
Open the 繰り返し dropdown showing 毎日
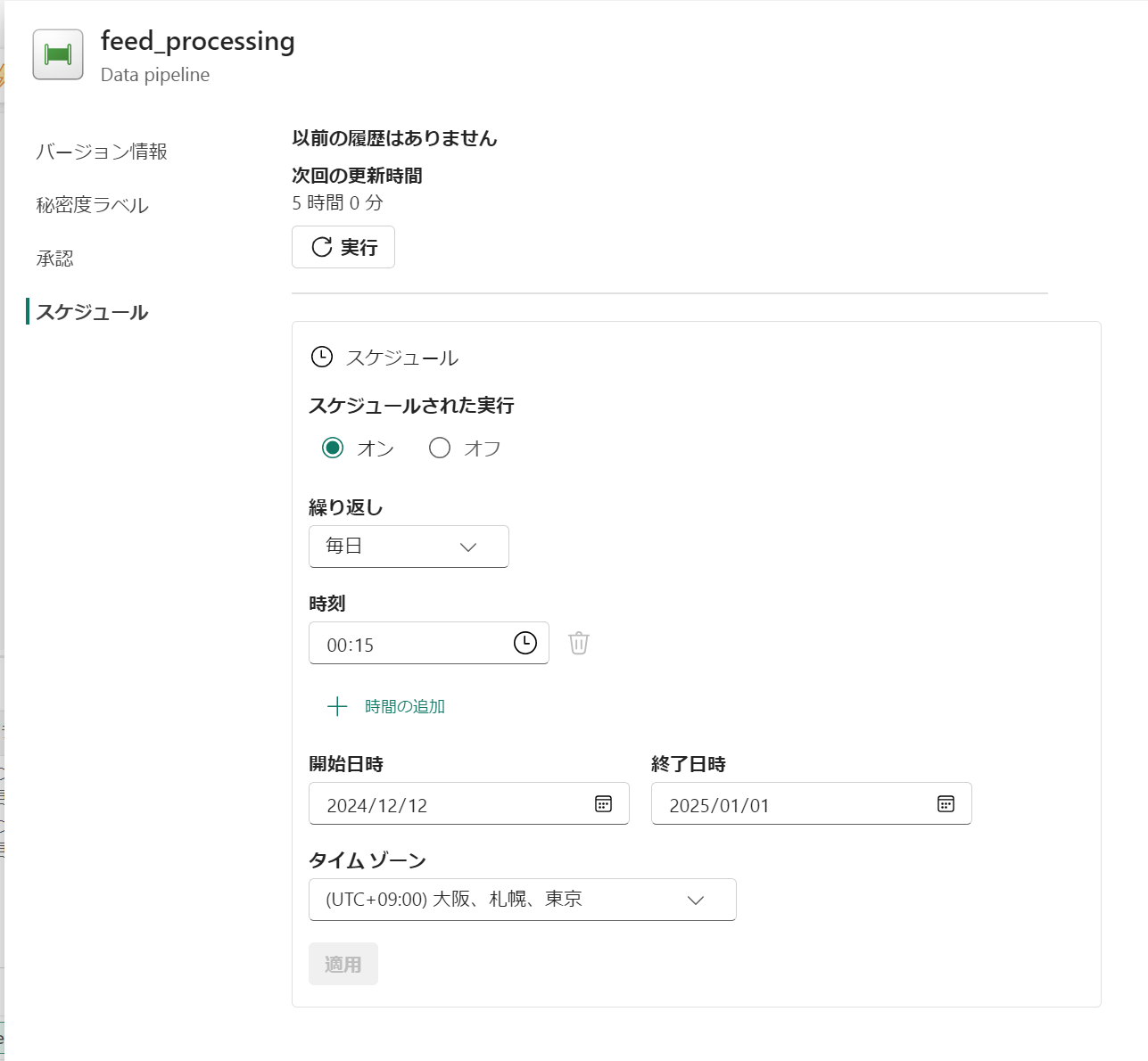click(409, 547)
